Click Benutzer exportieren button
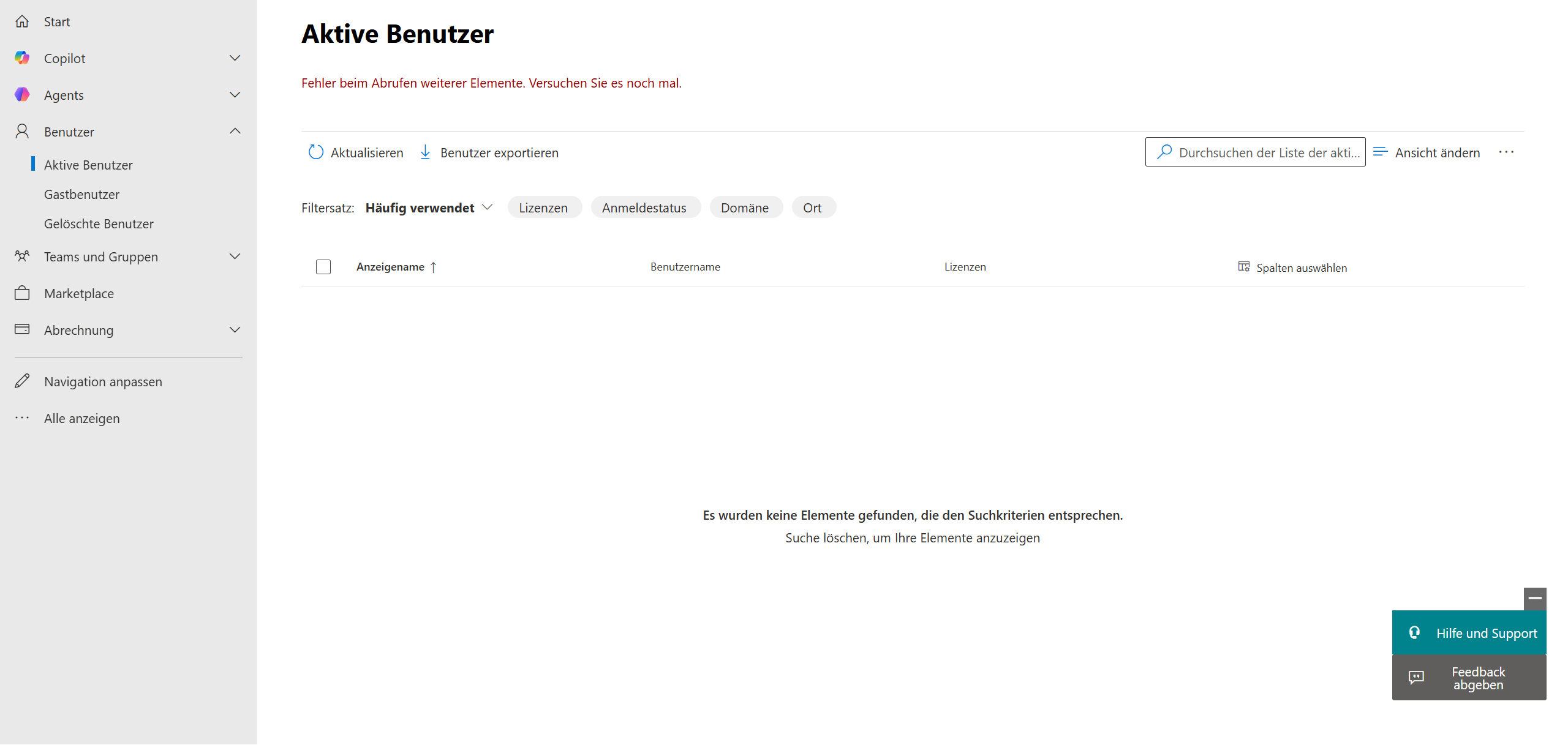 (489, 152)
